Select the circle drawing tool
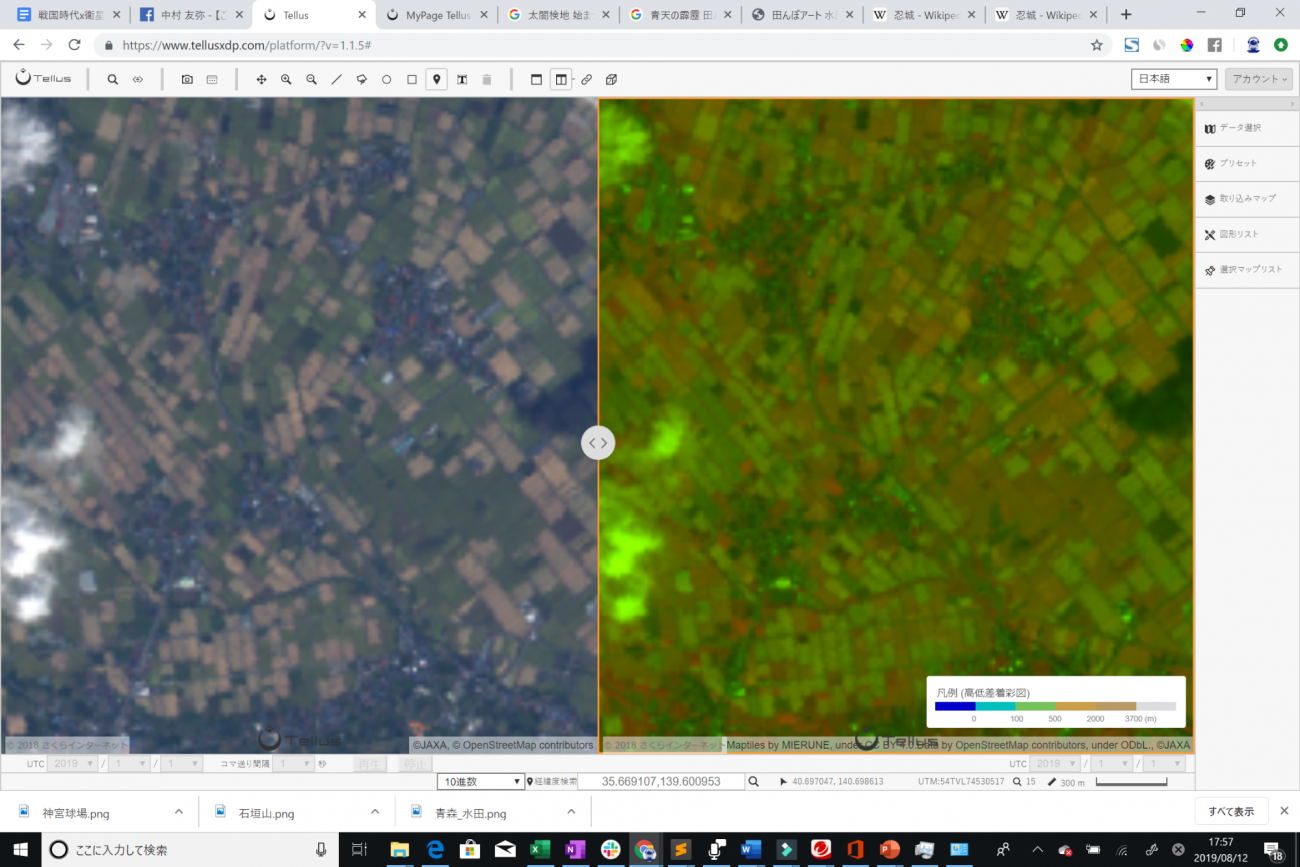Image resolution: width=1300 pixels, height=867 pixels. [386, 79]
